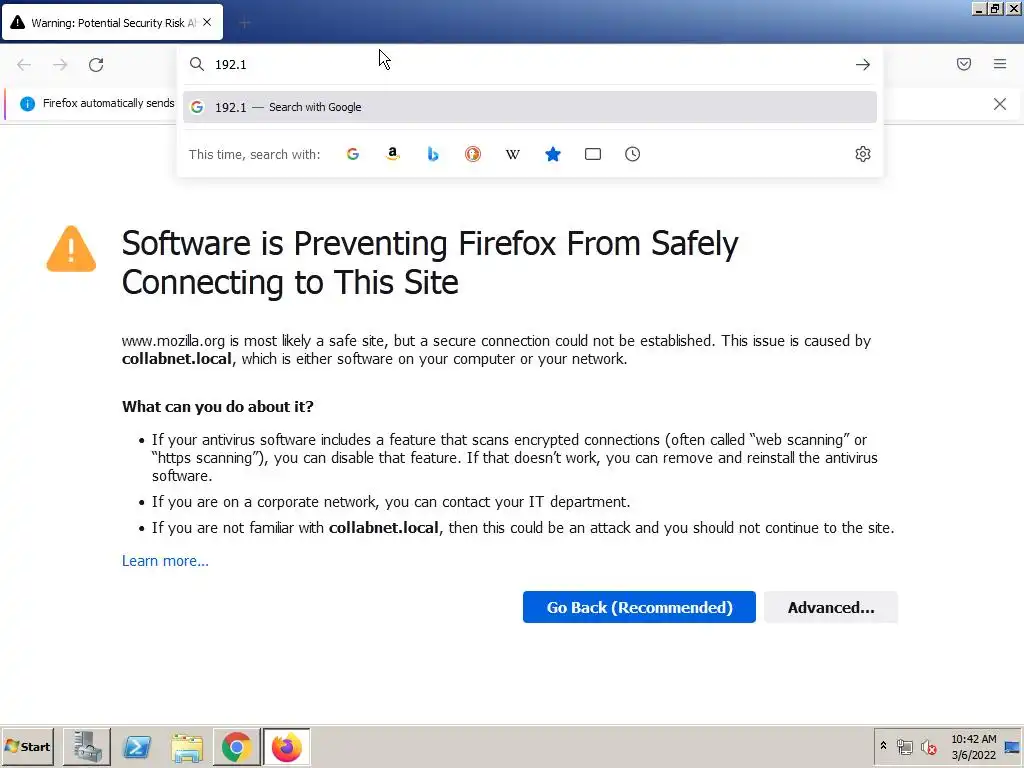The width and height of the screenshot is (1024, 768).
Task: Open the Windows Start menu
Action: click(28, 746)
